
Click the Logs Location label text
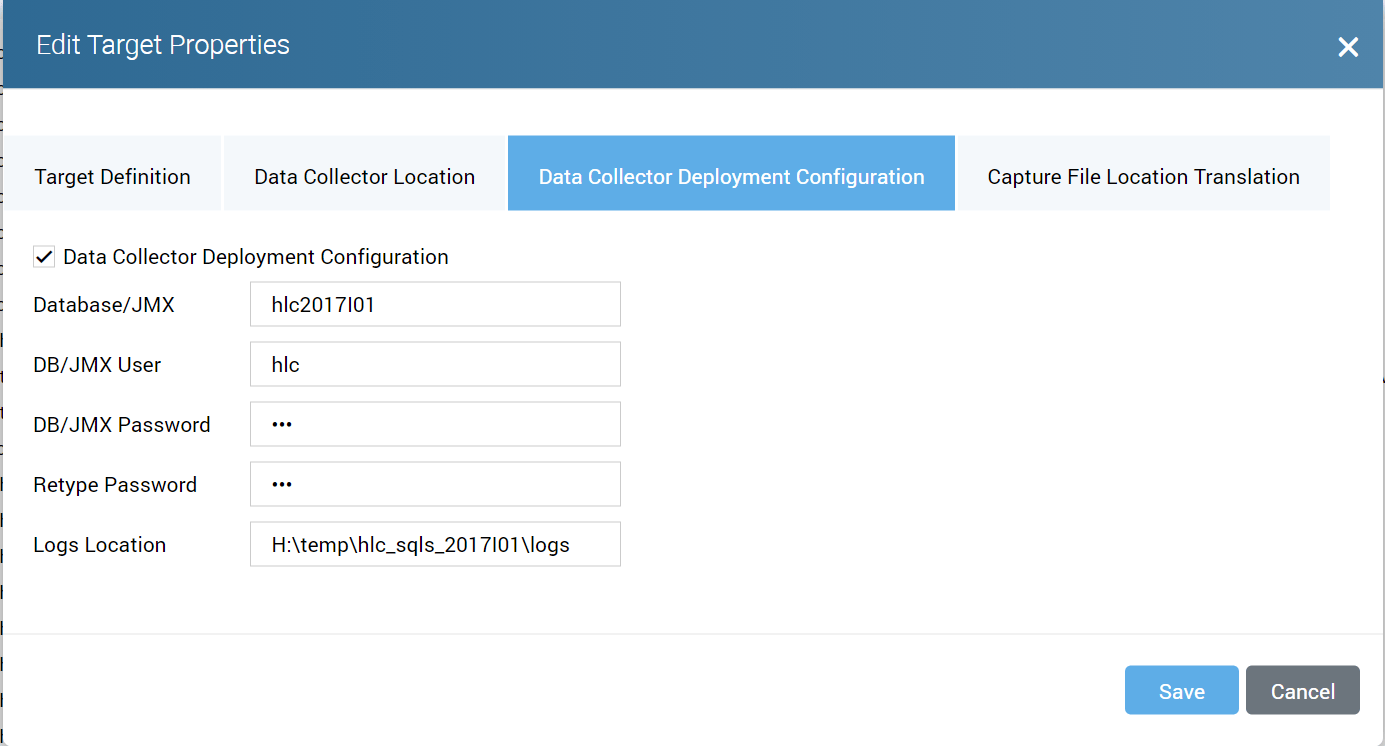pos(99,545)
